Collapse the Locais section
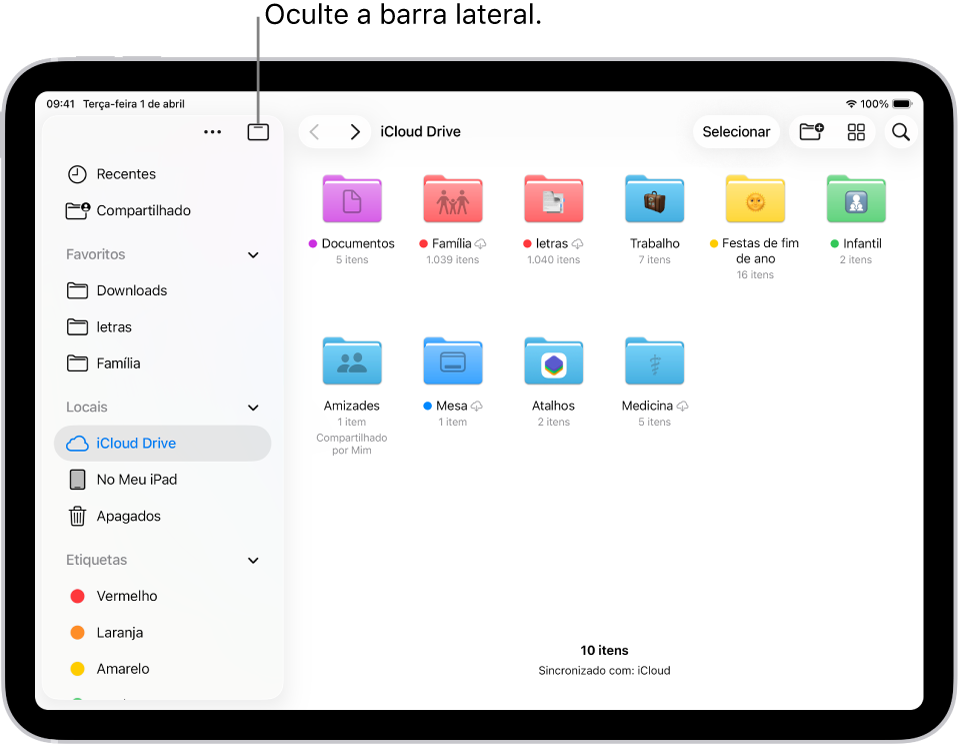Image resolution: width=960 pixels, height=745 pixels. [x=253, y=407]
